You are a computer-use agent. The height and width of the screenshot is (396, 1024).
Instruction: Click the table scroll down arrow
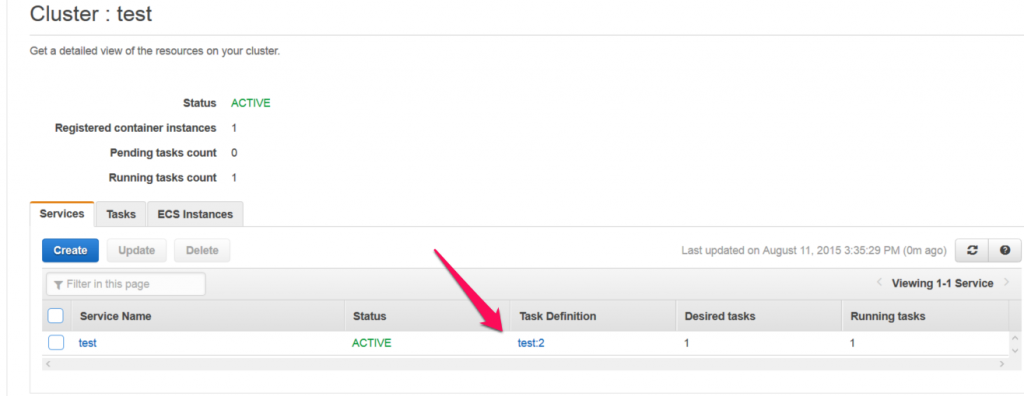pyautogui.click(x=1014, y=350)
